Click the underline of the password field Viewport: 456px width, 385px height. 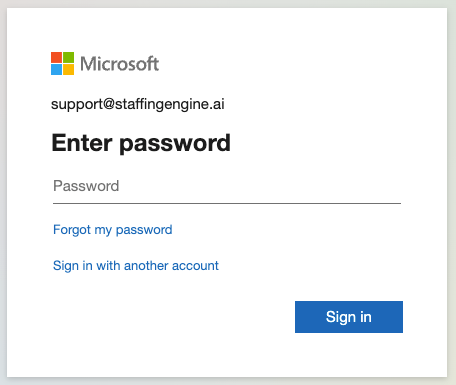click(x=227, y=203)
